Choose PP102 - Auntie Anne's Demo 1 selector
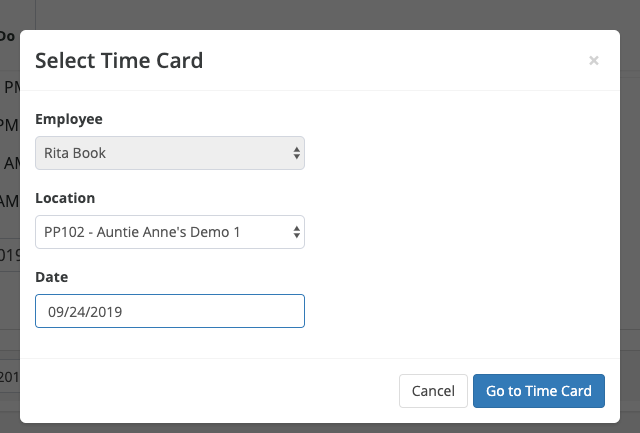This screenshot has width=640, height=433. (143, 232)
